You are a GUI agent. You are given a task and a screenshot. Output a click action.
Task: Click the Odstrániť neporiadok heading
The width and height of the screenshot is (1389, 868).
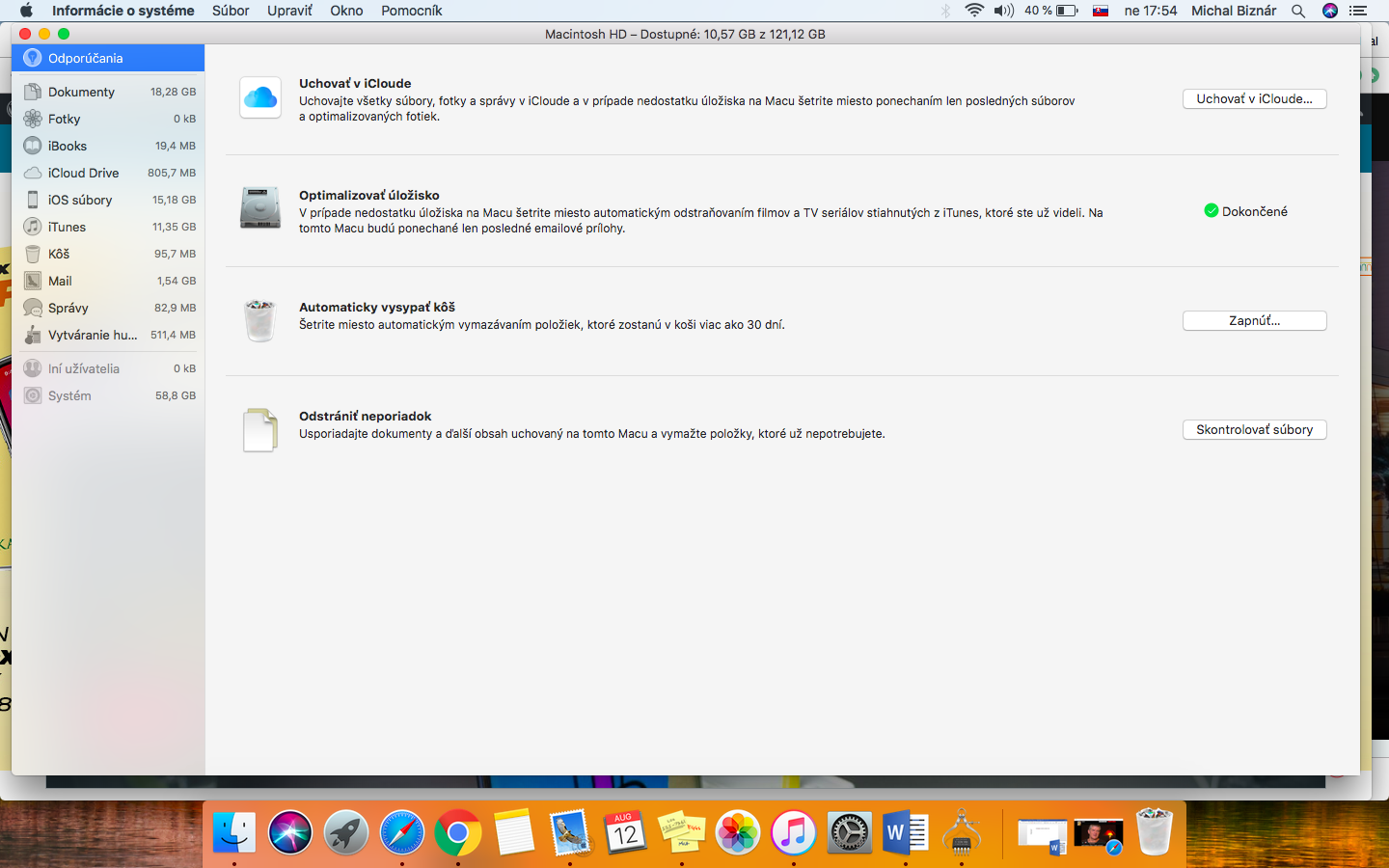366,416
